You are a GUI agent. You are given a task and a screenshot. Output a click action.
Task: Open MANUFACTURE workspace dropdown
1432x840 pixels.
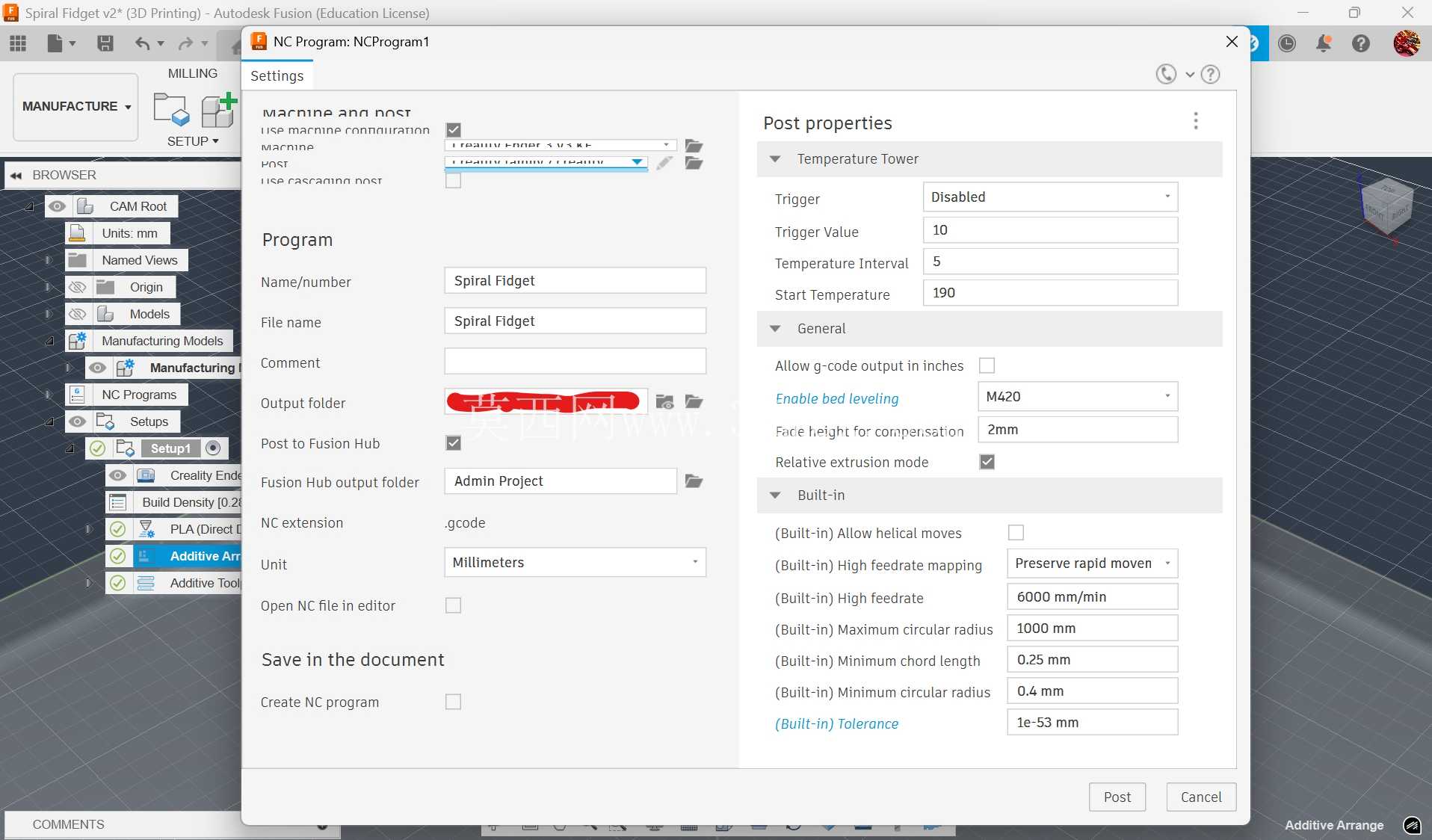(x=76, y=106)
